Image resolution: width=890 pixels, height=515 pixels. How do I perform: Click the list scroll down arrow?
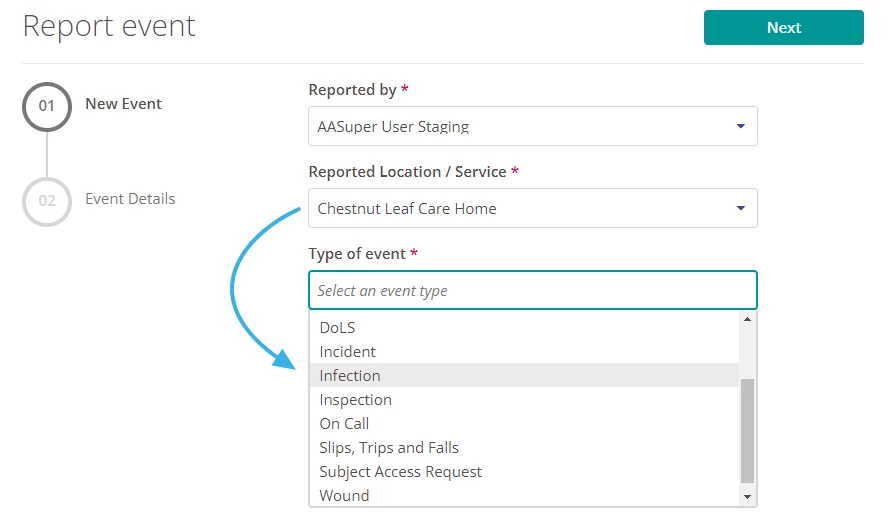[x=746, y=496]
